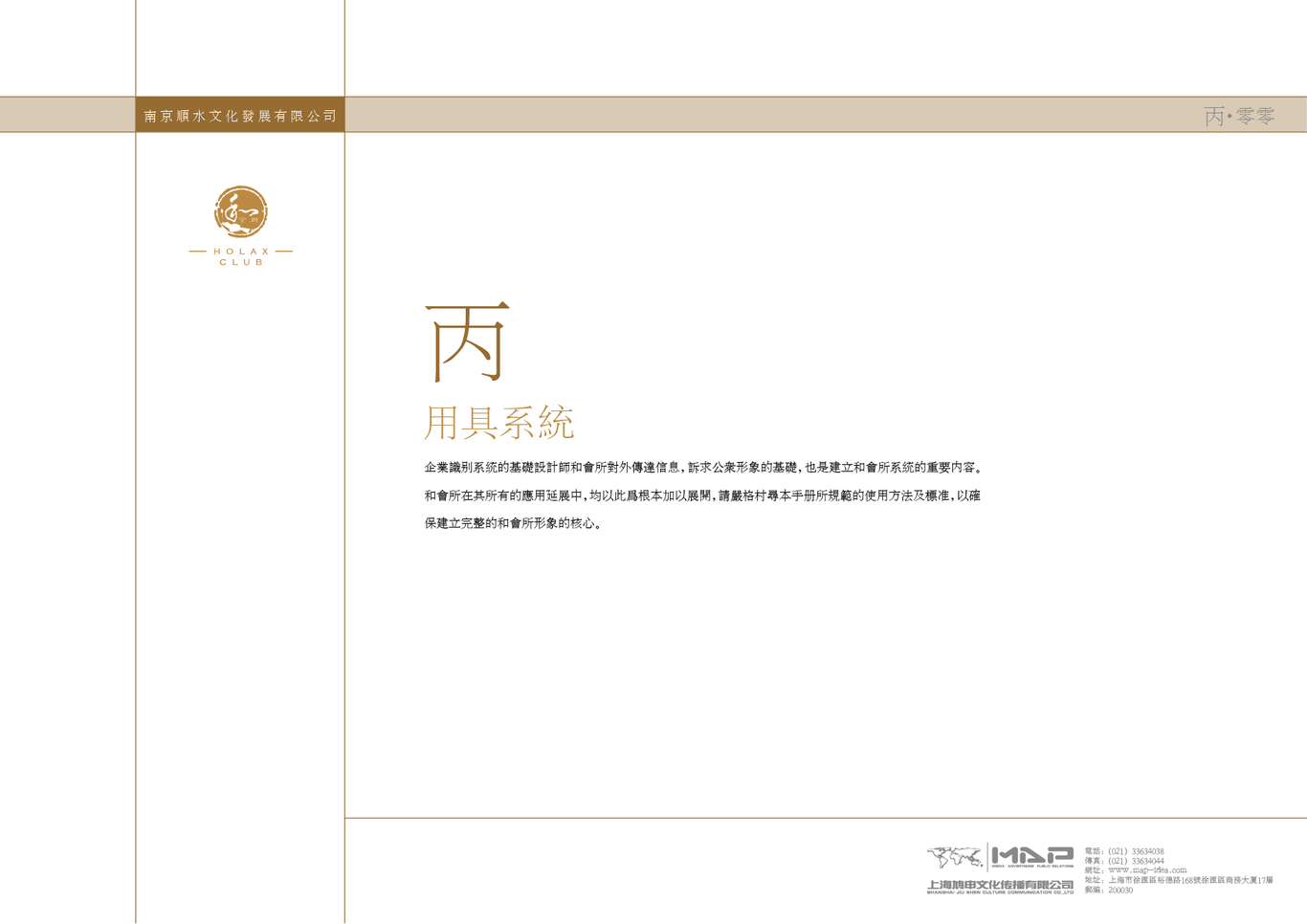Click the paragraph line starting 和會所在其所有
Viewport: 1307px width, 924px height.
[702, 495]
